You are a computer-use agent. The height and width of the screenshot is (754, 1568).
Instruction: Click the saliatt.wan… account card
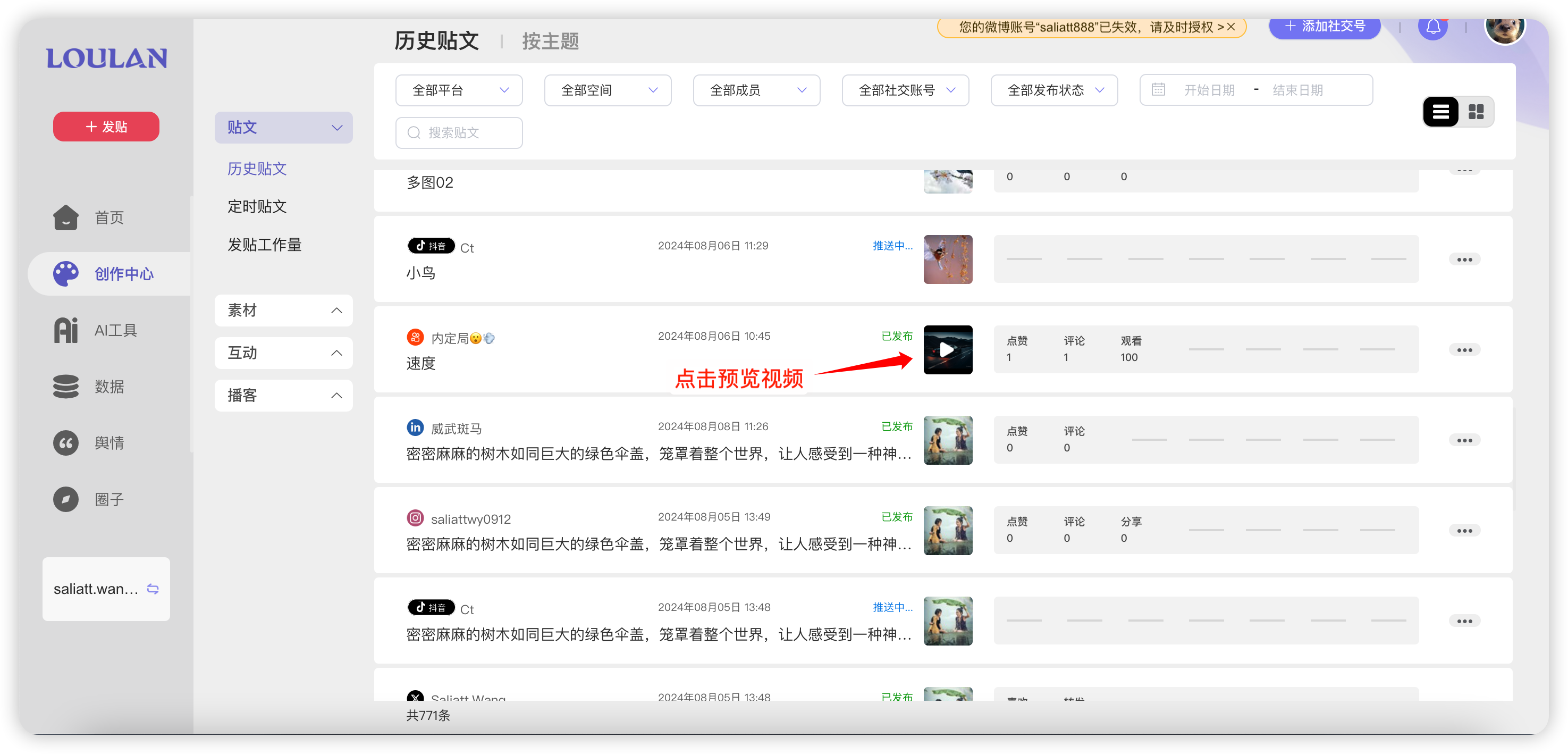tap(106, 589)
